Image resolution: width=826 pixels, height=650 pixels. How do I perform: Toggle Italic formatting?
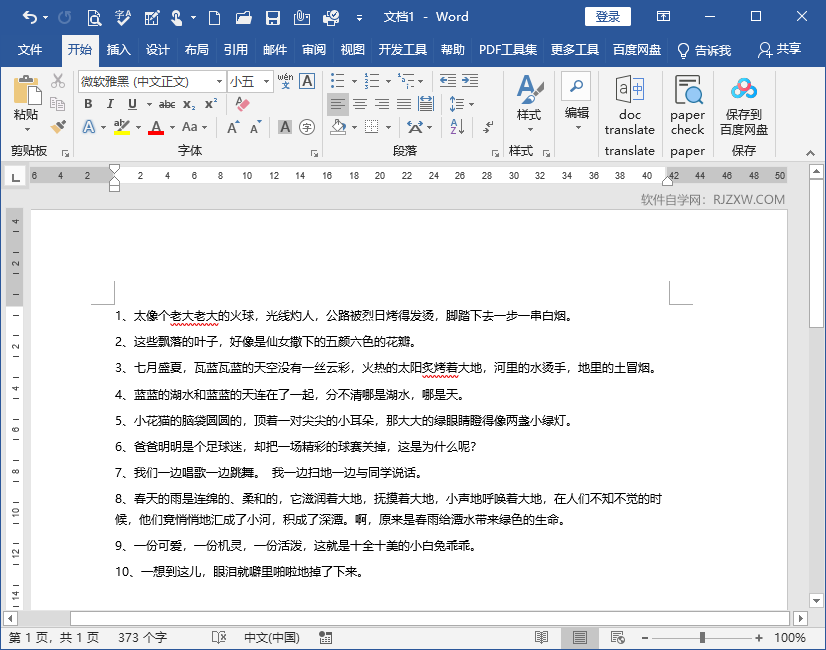(110, 104)
